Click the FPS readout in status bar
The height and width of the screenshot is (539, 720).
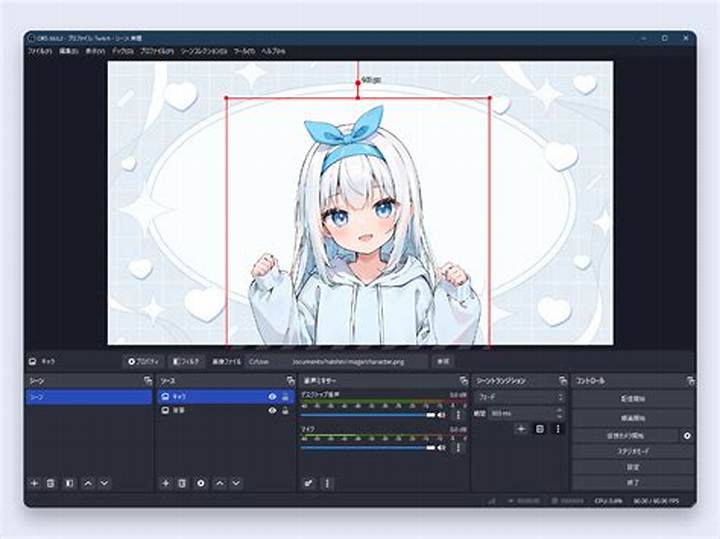[x=655, y=501]
